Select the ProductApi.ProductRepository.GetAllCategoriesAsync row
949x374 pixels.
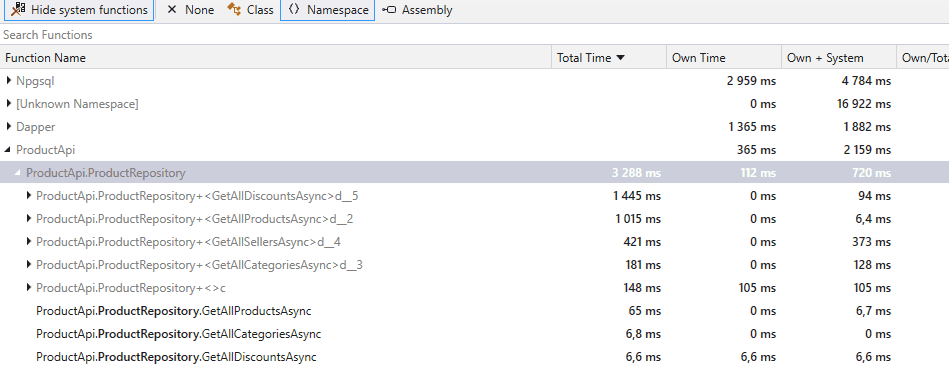(x=474, y=334)
